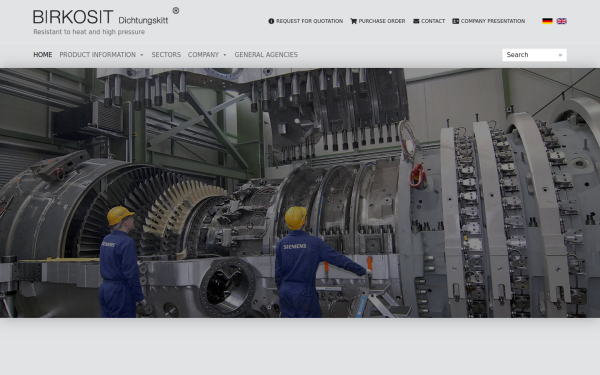Click the BIRKOSIT Dichtungskitt logo
This screenshot has height=375, width=600.
click(106, 16)
